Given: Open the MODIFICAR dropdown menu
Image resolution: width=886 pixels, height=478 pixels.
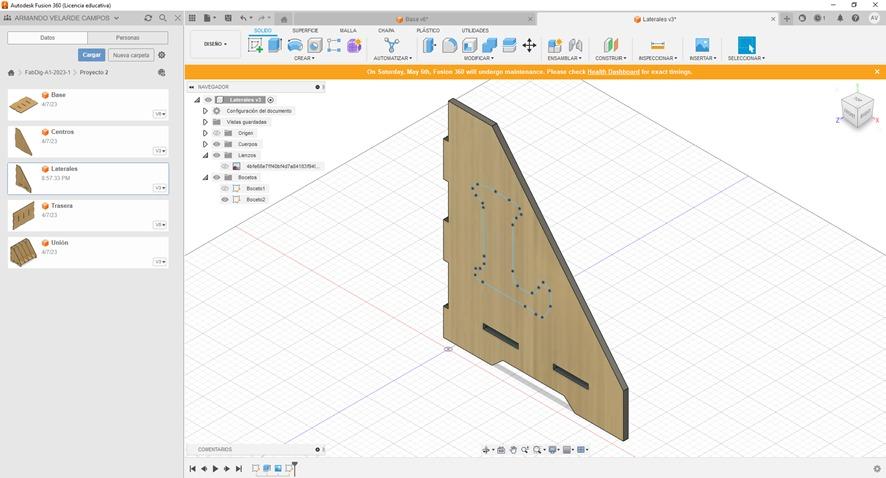Looking at the screenshot, I should click(x=479, y=58).
